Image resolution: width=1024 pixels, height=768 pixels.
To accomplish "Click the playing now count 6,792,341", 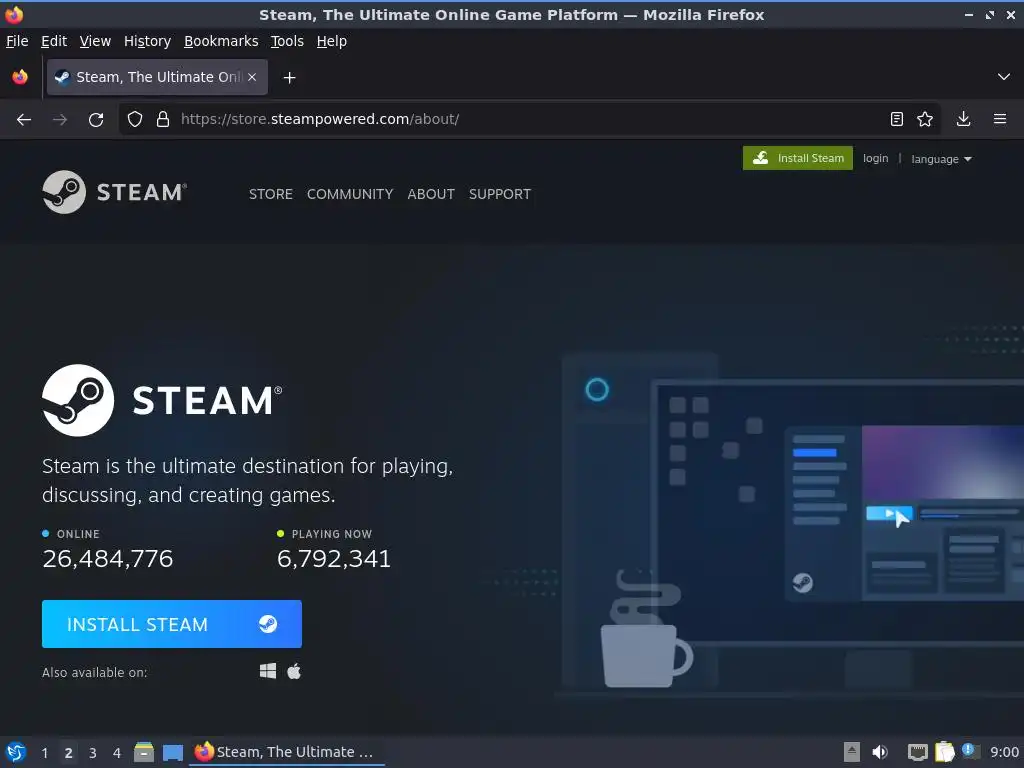I will (334, 558).
